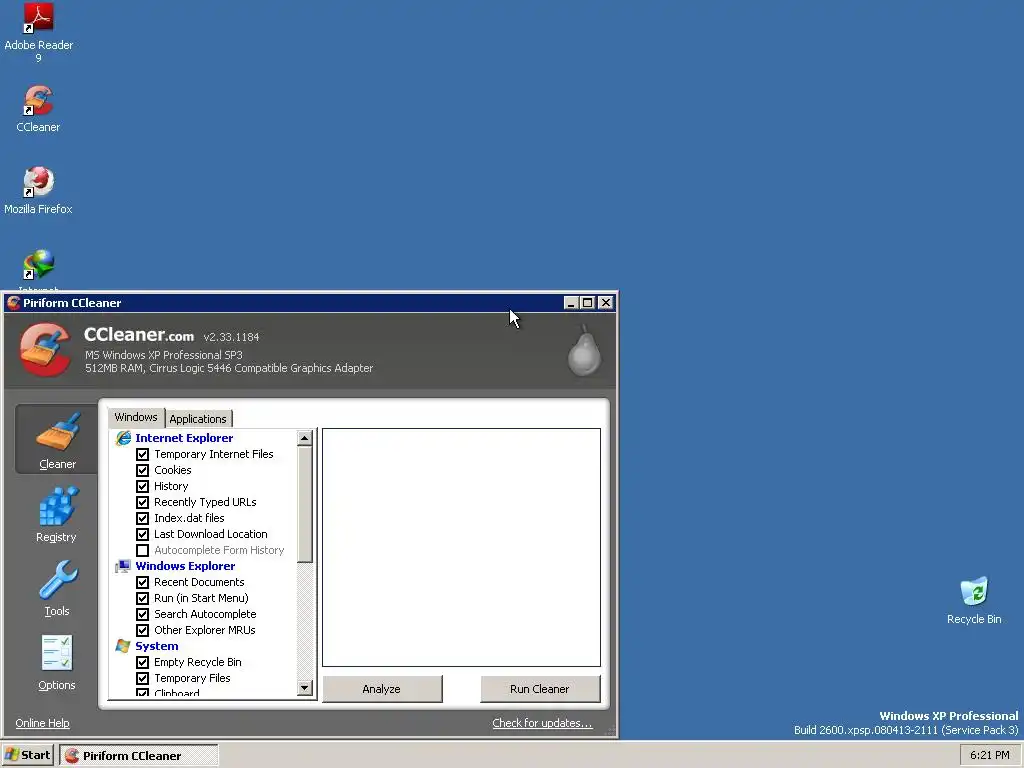Close the Piriform CCleaner window
The width and height of the screenshot is (1024, 768).
pyautogui.click(x=605, y=303)
